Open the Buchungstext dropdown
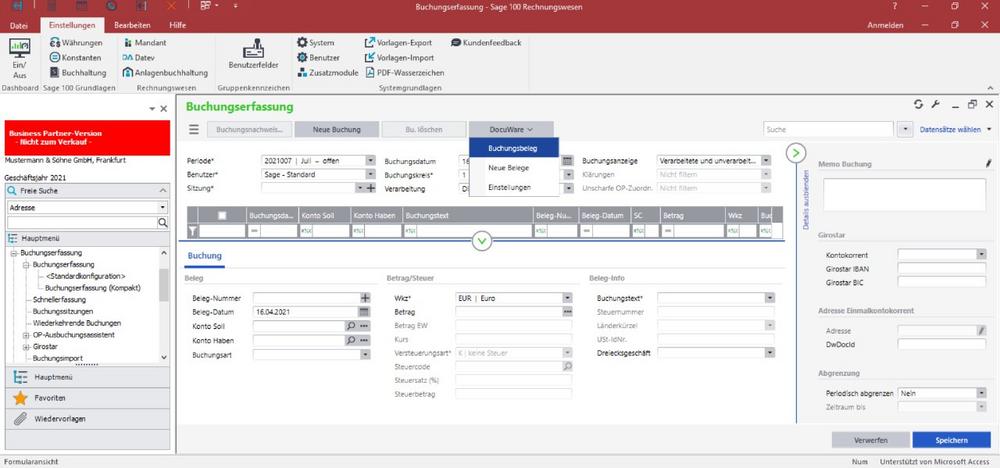Viewport: 1000px width, 468px height. coord(769,298)
